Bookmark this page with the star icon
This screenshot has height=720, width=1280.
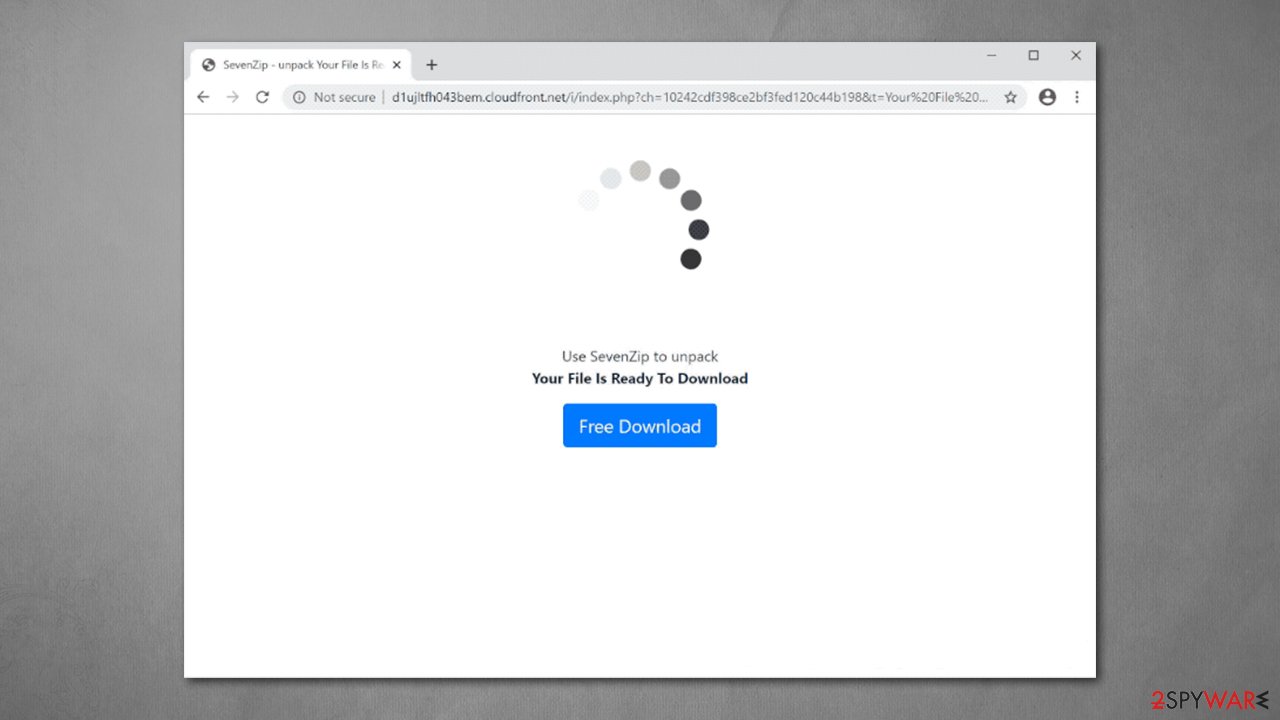point(1011,97)
